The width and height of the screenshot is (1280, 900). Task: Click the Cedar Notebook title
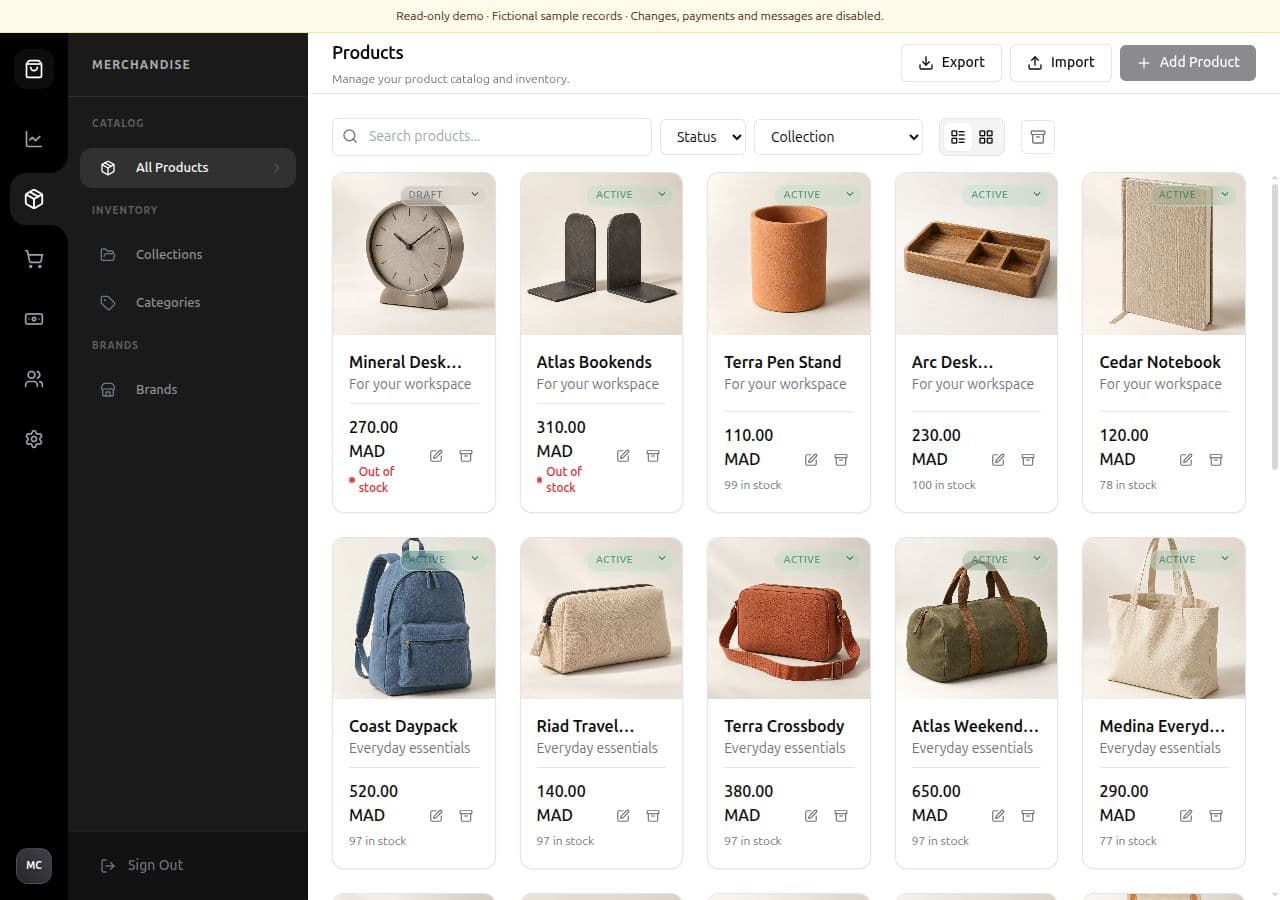1160,362
